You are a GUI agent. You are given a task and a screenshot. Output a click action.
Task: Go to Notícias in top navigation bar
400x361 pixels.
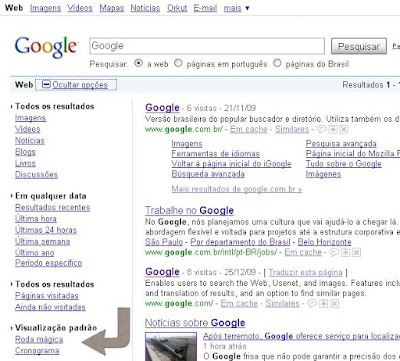[x=145, y=8]
